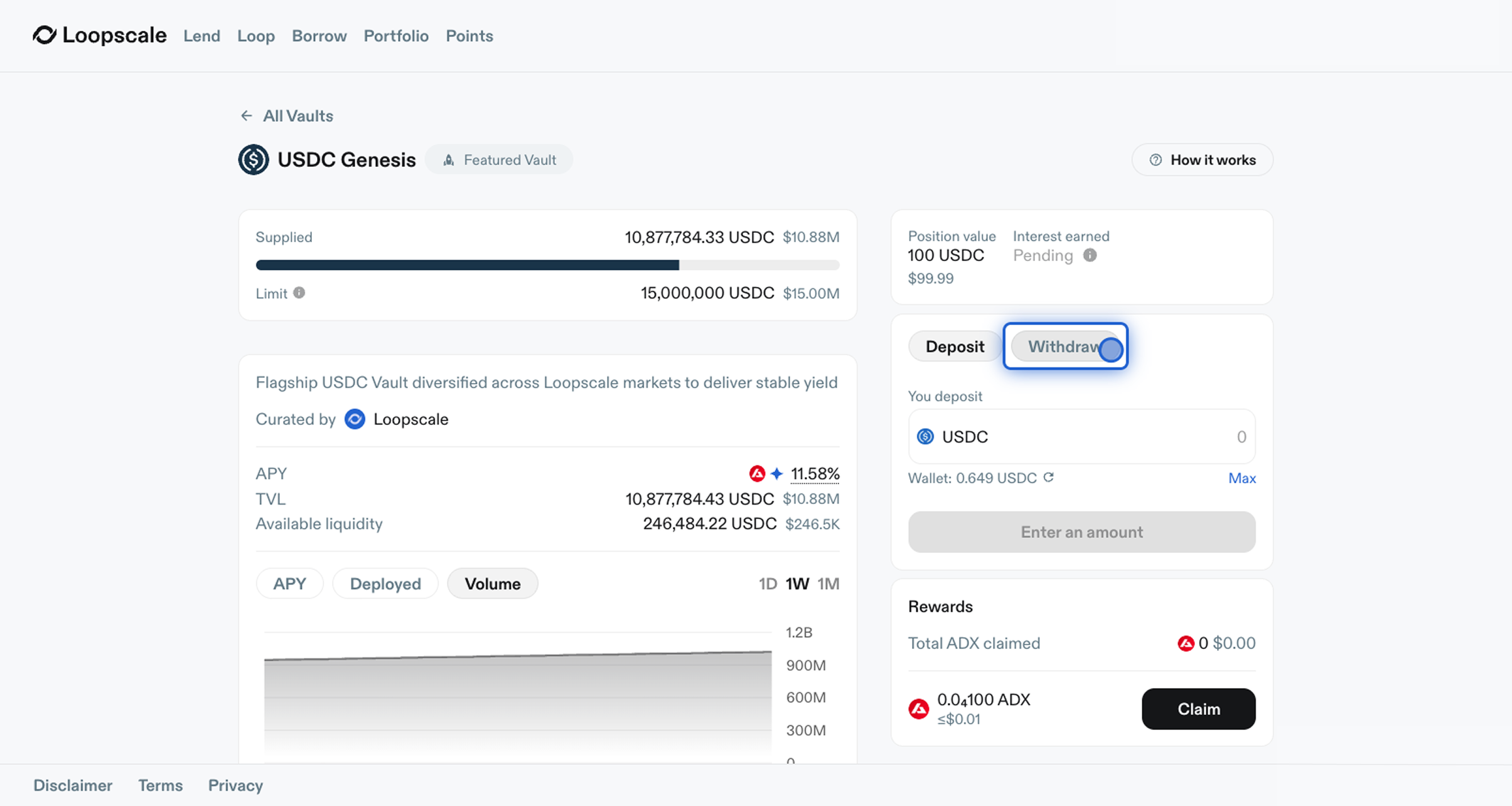The image size is (1512, 806).
Task: Click the back arrow beside All Vaults
Action: (246, 116)
